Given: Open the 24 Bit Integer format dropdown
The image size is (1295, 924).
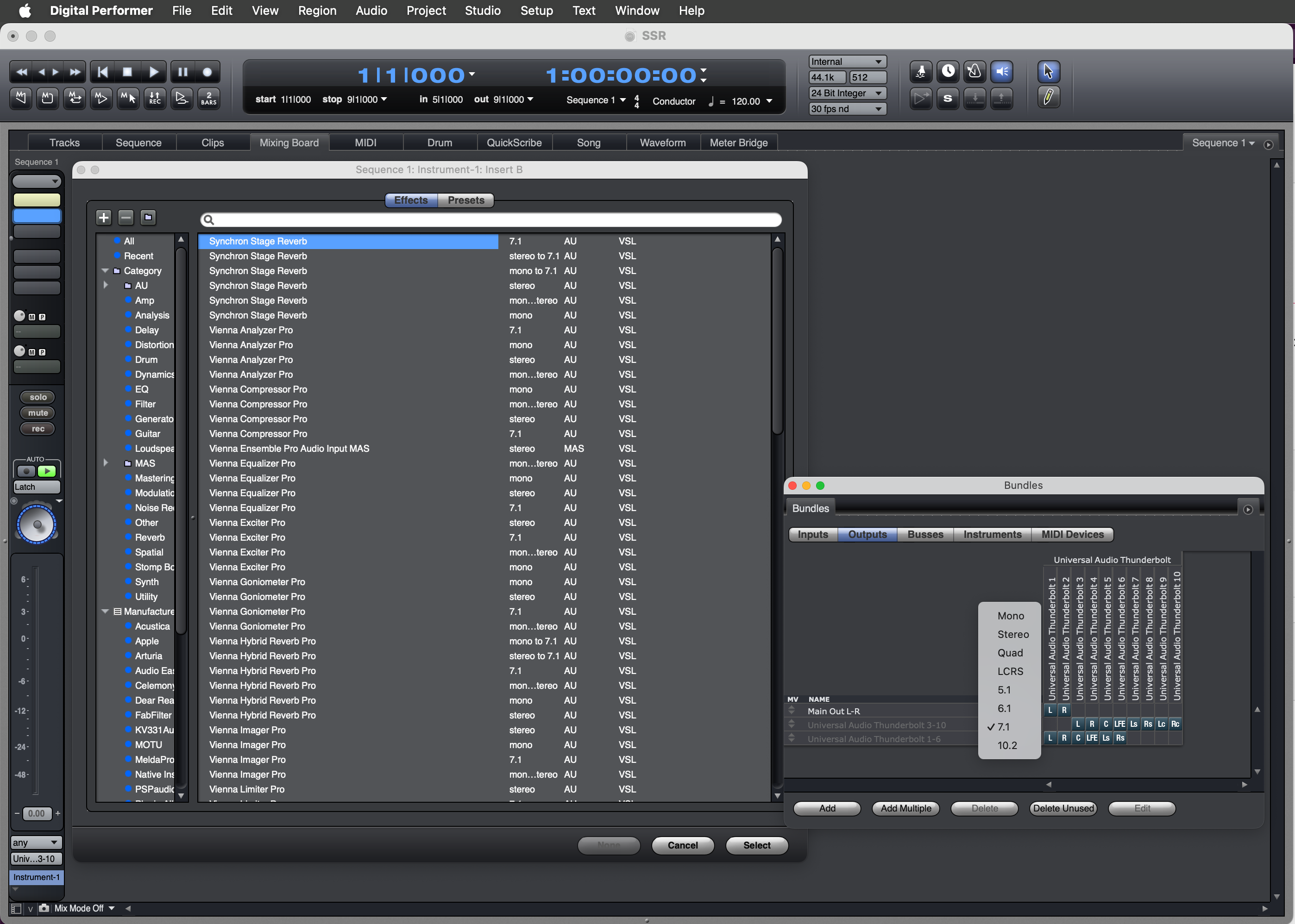Looking at the screenshot, I should pyautogui.click(x=847, y=93).
